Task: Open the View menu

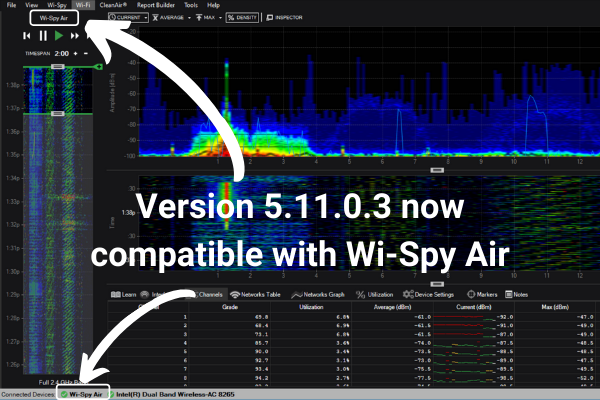Action: pyautogui.click(x=31, y=5)
